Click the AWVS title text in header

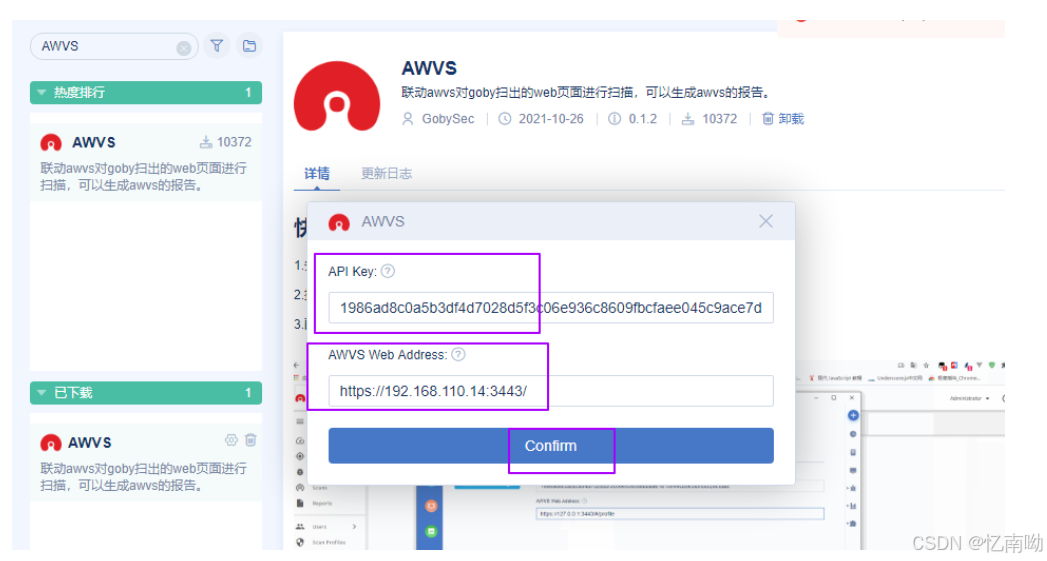point(429,68)
